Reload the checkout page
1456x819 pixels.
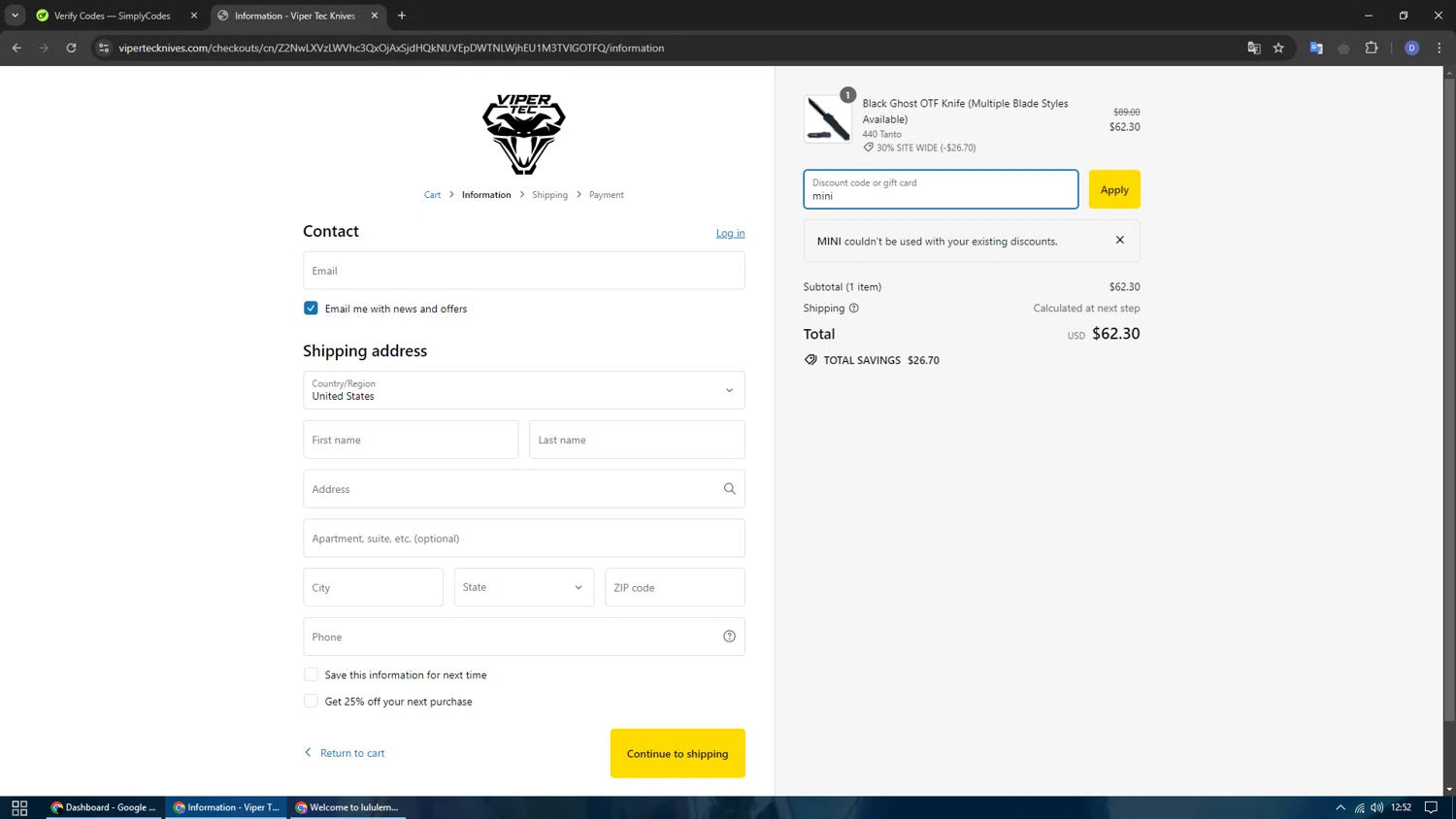[71, 48]
